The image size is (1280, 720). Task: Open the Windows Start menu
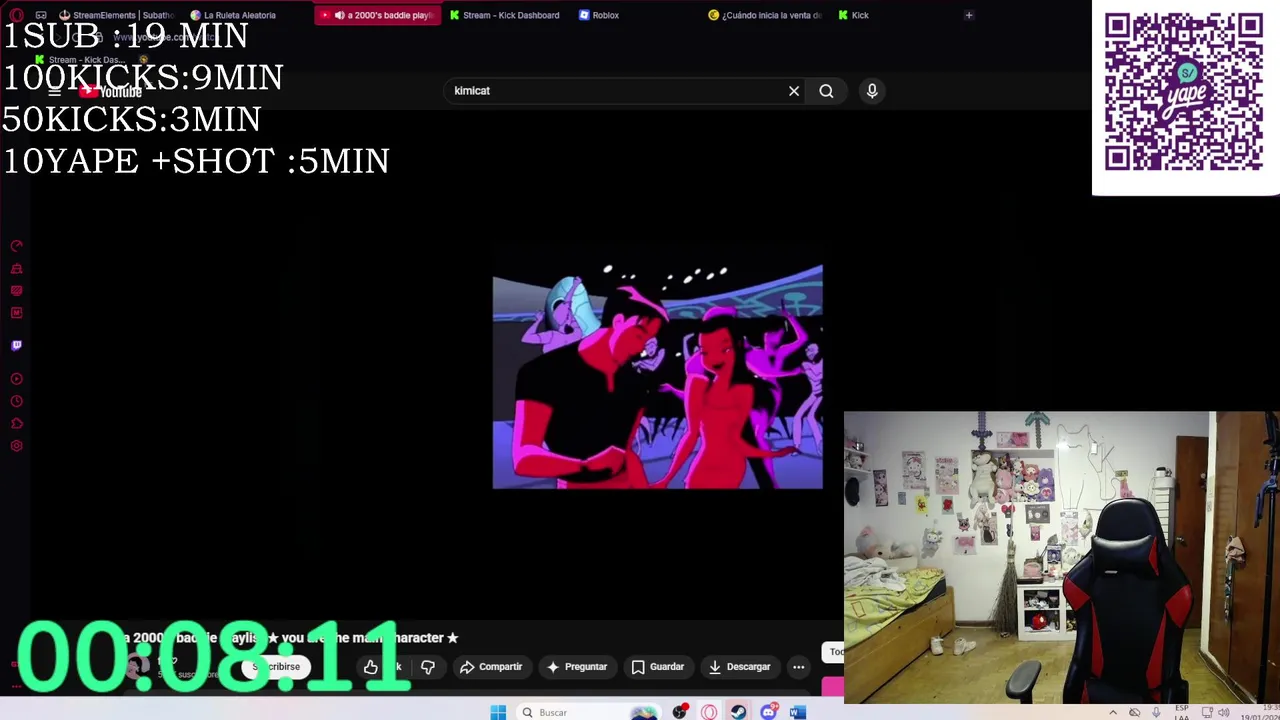point(498,712)
